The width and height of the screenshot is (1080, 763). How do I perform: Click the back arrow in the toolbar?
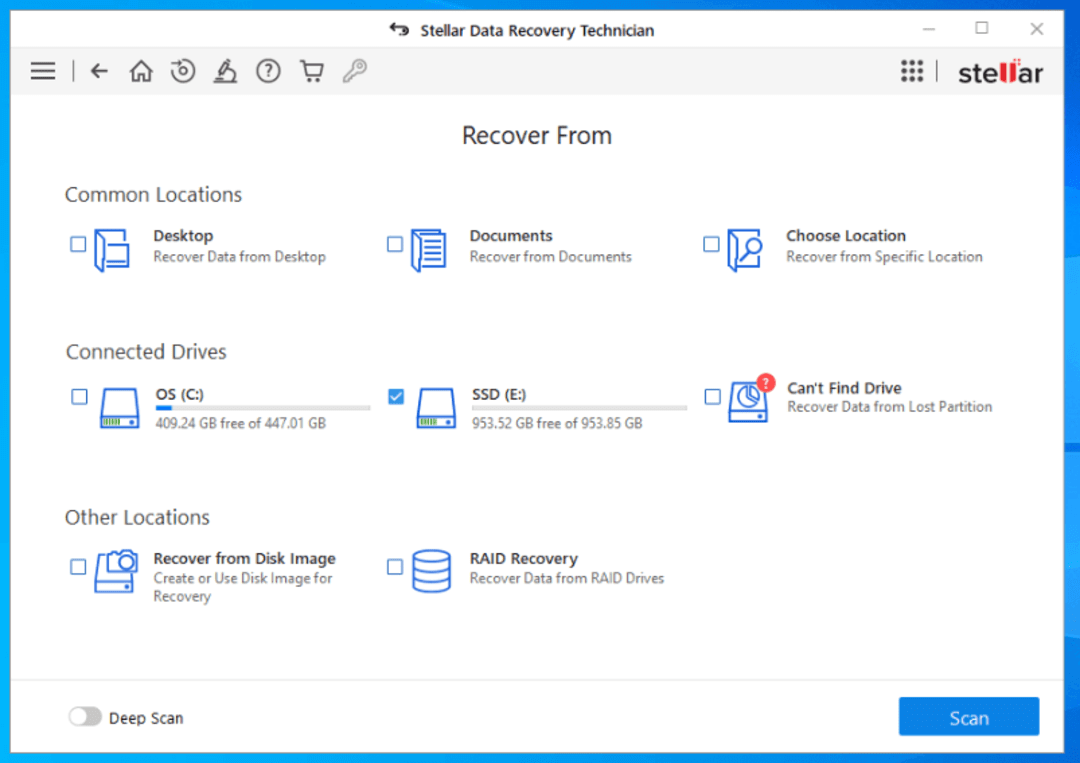(x=98, y=71)
